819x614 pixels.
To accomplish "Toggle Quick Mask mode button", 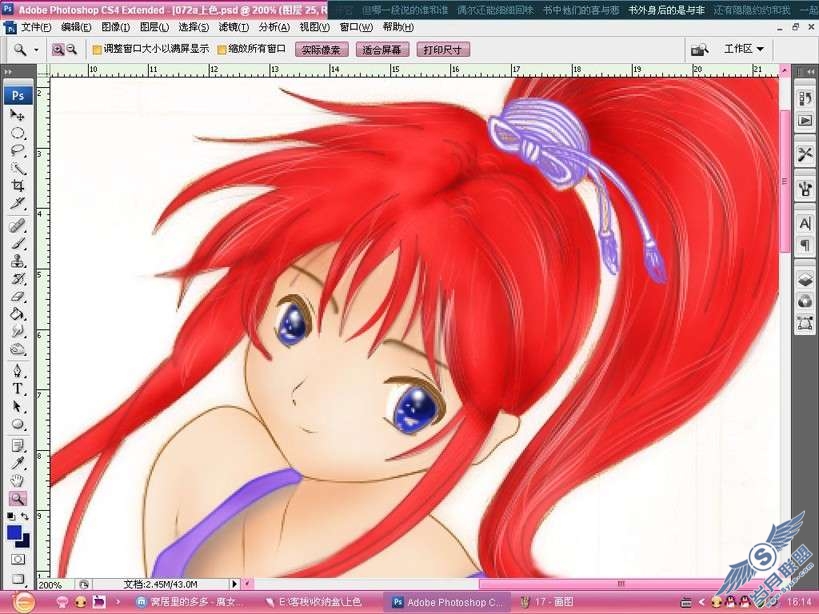I will [17, 559].
